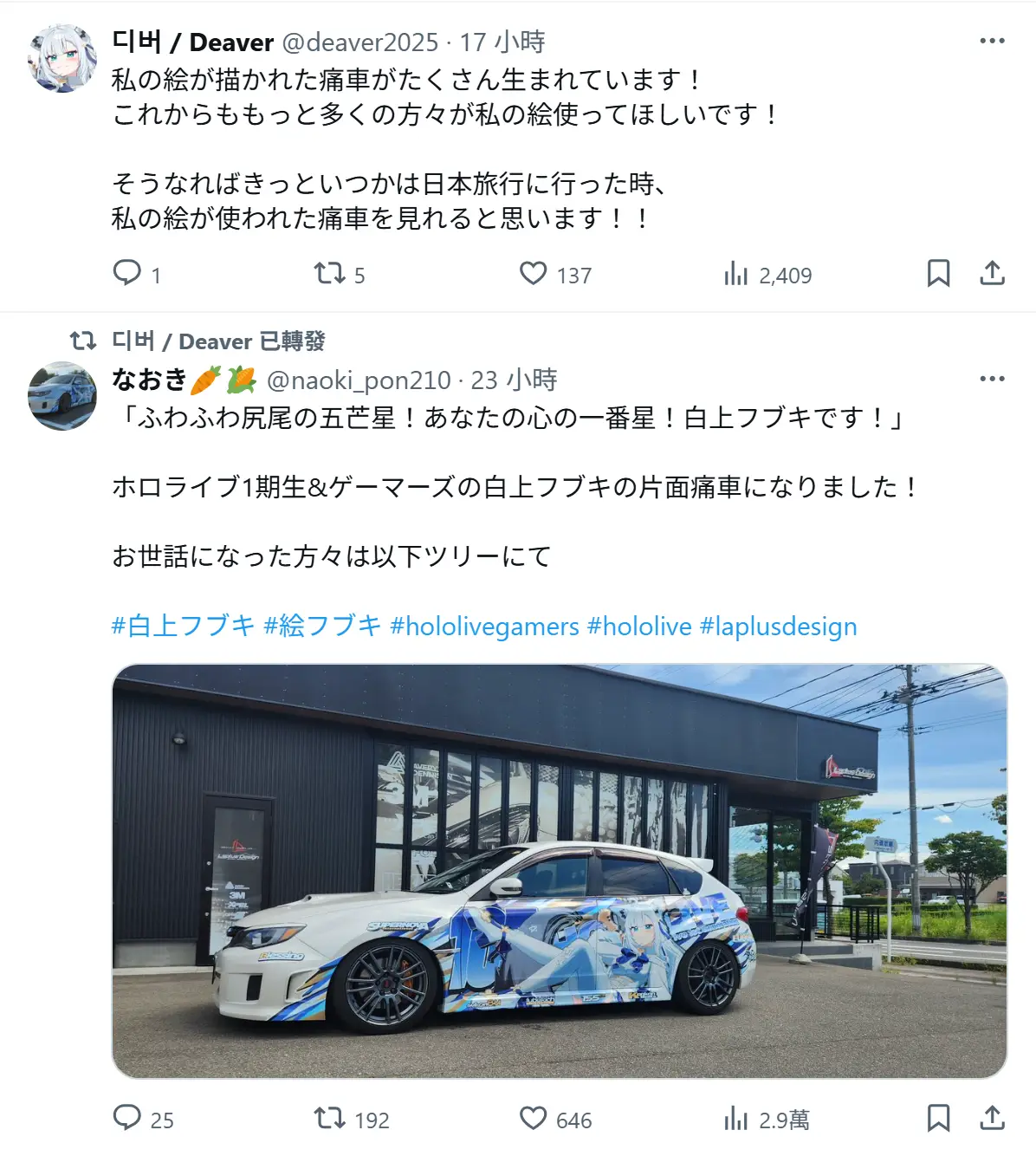View analytics showing 2.9萬 views
Viewport: 1036px width, 1156px height.
[735, 1119]
